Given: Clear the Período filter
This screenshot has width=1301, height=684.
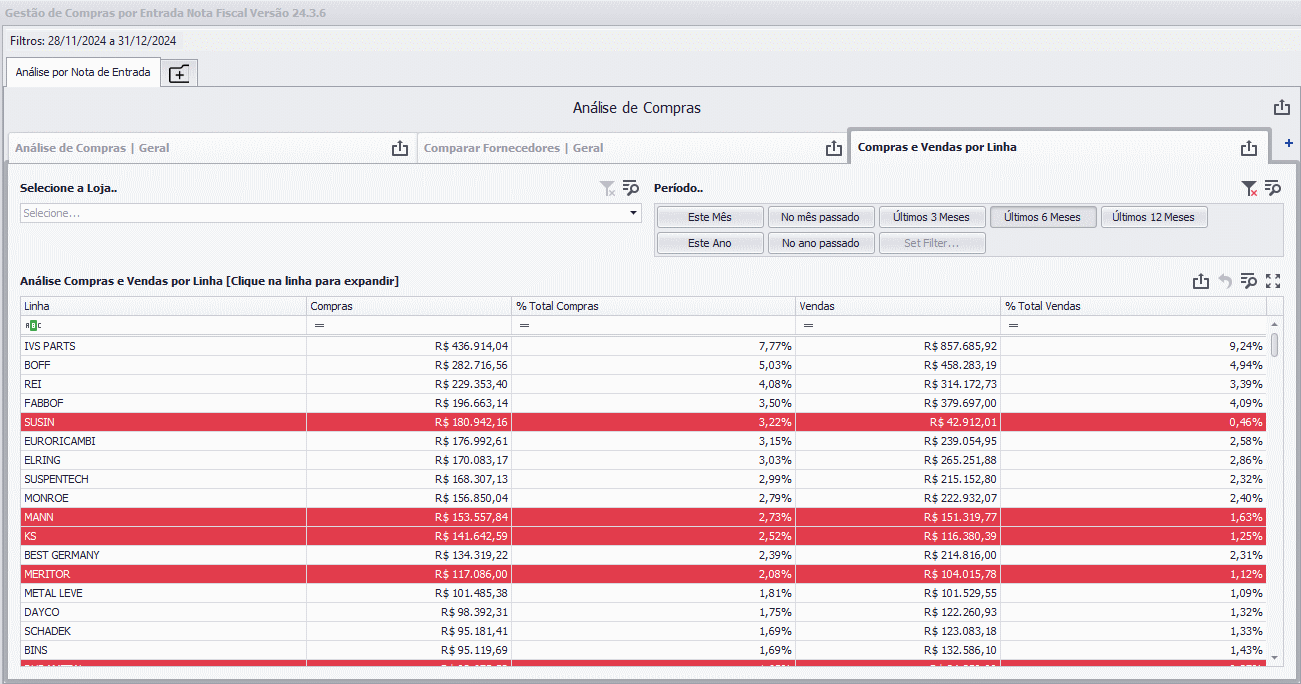Looking at the screenshot, I should pos(1249,188).
